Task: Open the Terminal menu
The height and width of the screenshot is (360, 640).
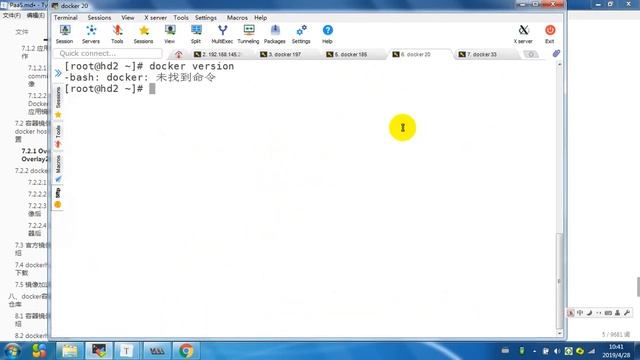Action: [x=66, y=18]
